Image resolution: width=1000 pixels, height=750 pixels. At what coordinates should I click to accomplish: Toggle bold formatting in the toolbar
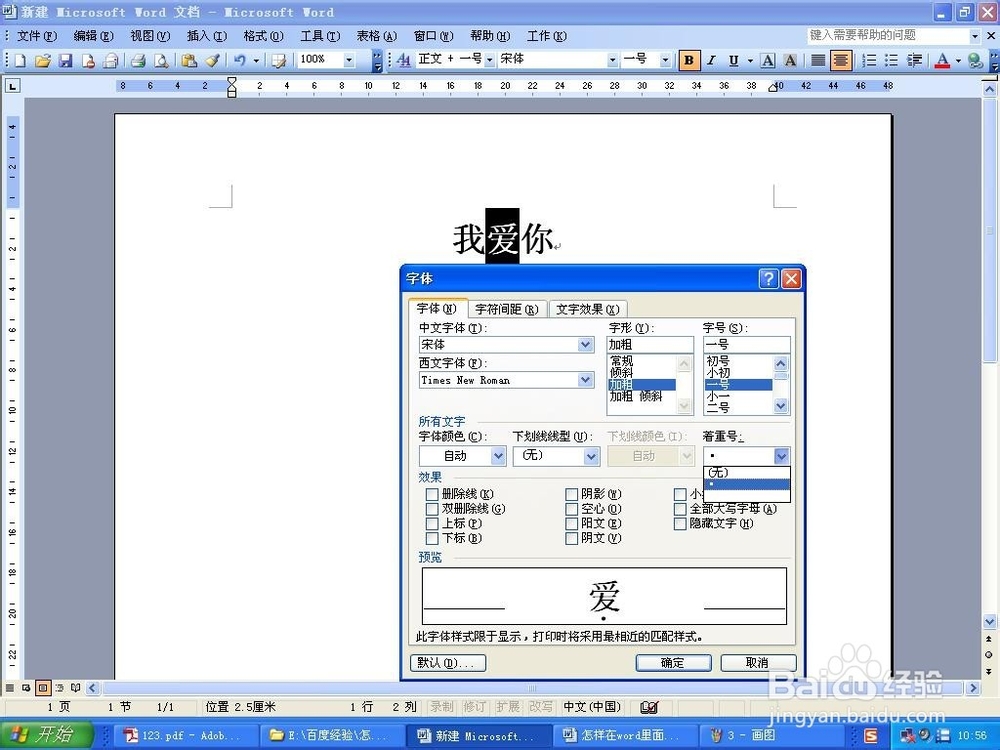click(x=688, y=60)
